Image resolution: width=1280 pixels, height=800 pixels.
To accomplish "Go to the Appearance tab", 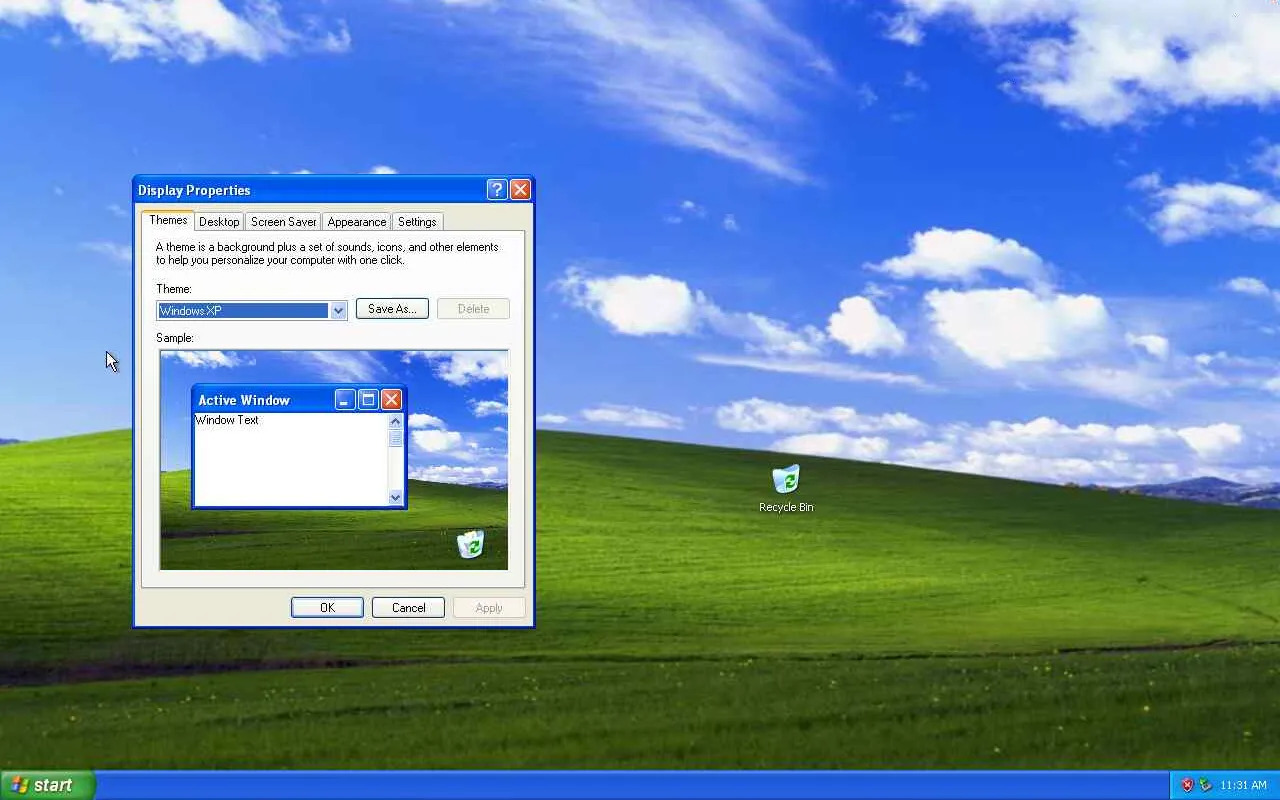I will coord(357,222).
